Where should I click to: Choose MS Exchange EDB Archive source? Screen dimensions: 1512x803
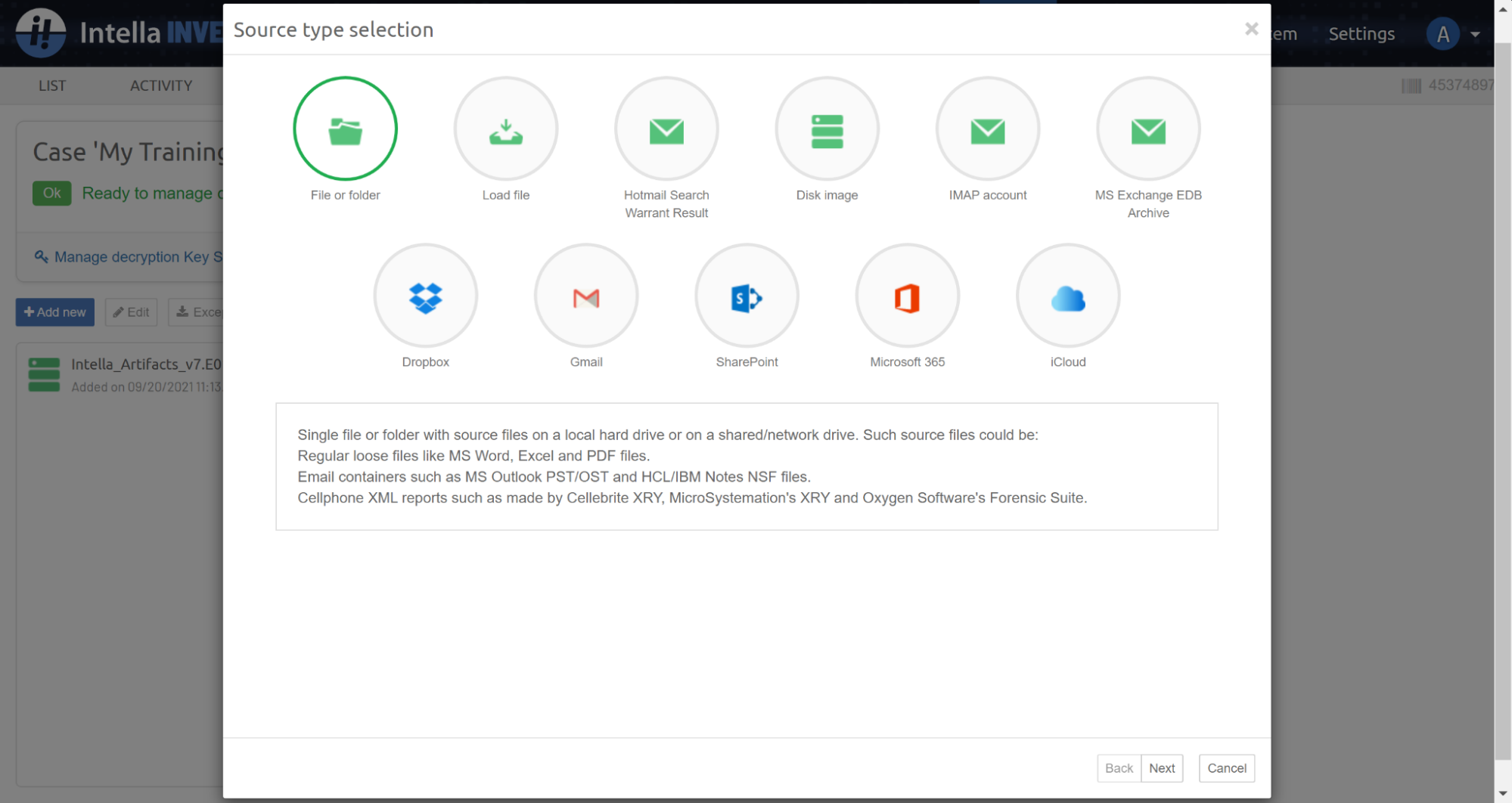coord(1147,129)
